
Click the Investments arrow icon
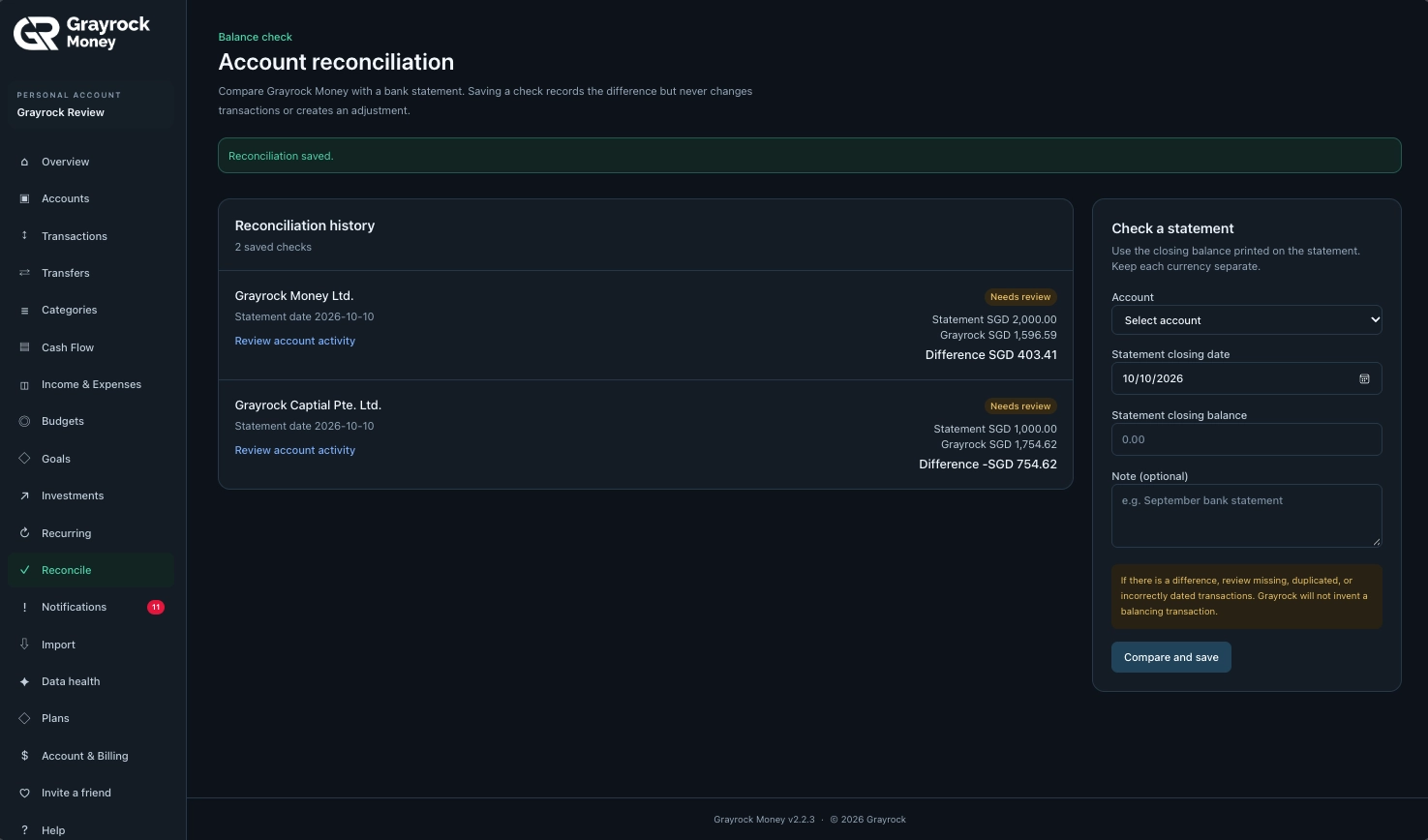24,496
